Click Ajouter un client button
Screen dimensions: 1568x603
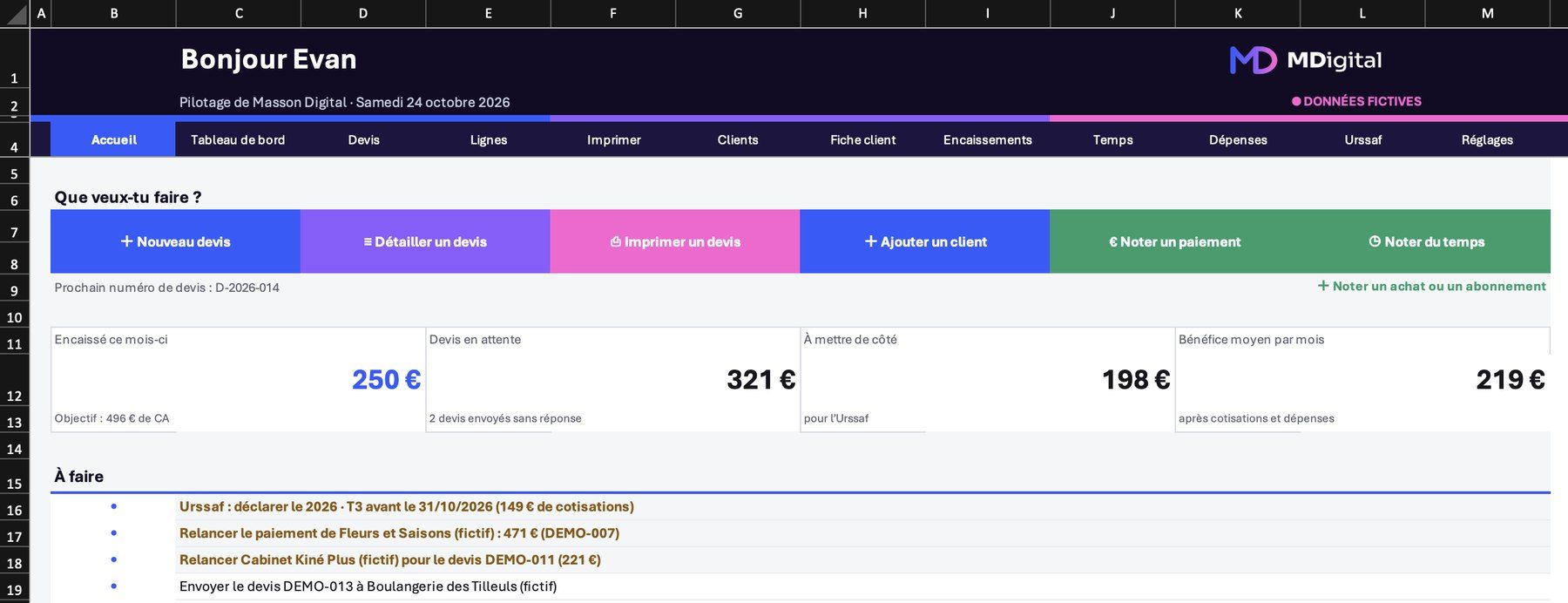925,241
